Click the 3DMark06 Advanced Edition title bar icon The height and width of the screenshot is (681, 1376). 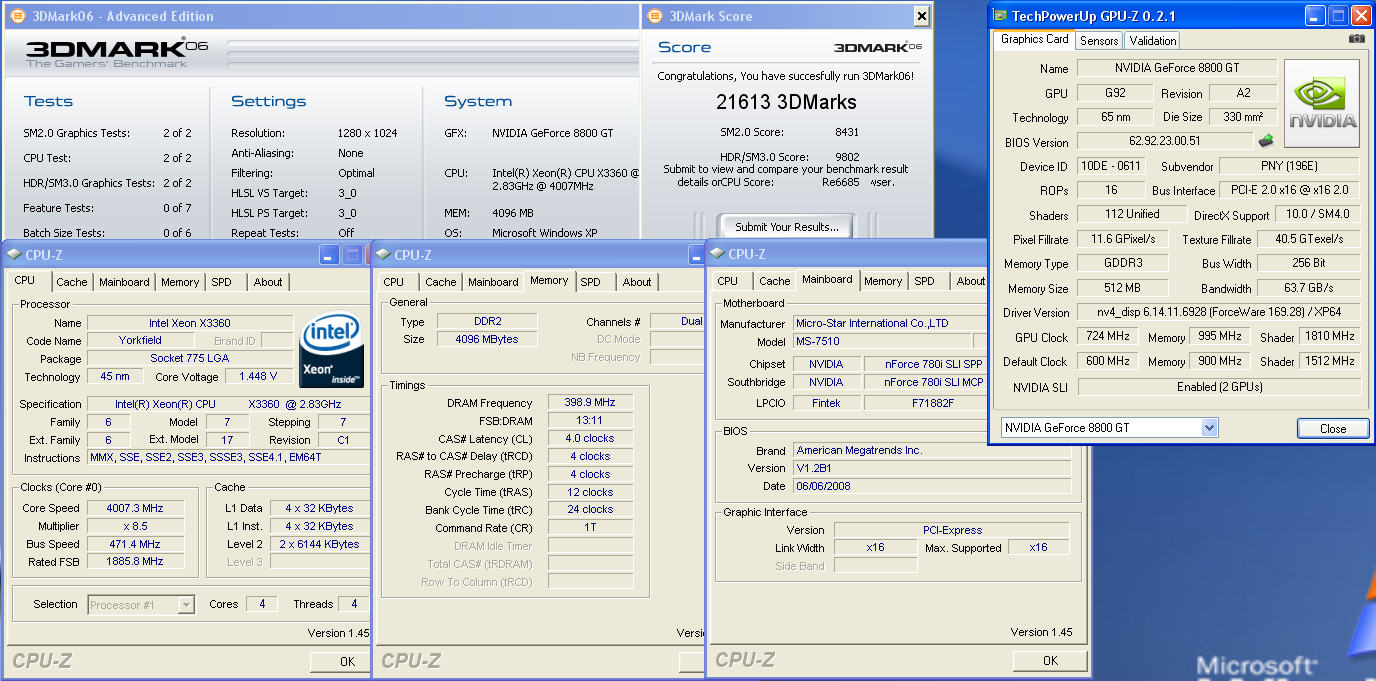[17, 16]
